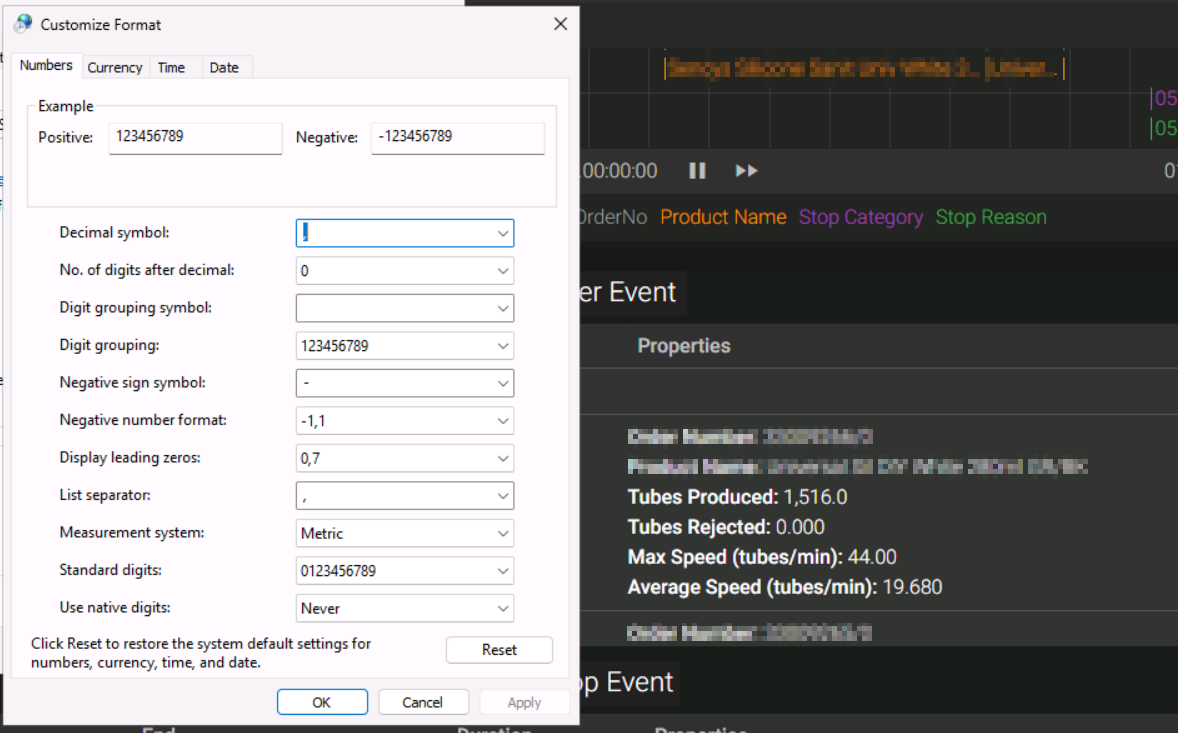
Task: Confirm with the OK button
Action: tap(322, 702)
